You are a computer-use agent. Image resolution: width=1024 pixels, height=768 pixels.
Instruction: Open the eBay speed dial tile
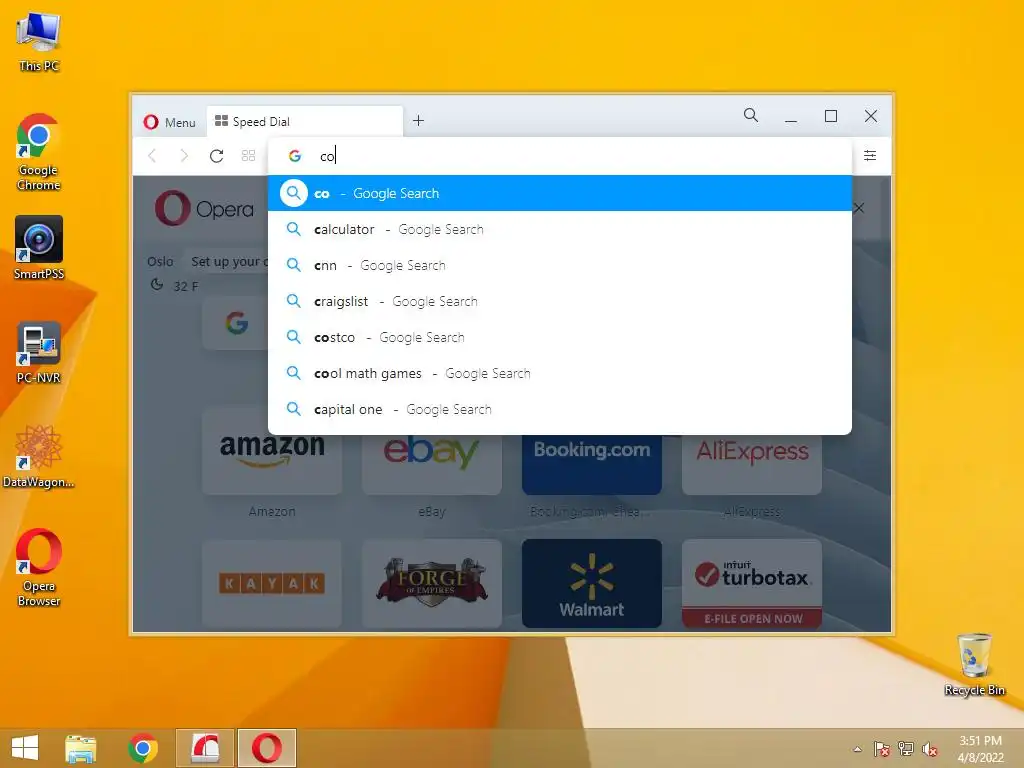pos(432,464)
